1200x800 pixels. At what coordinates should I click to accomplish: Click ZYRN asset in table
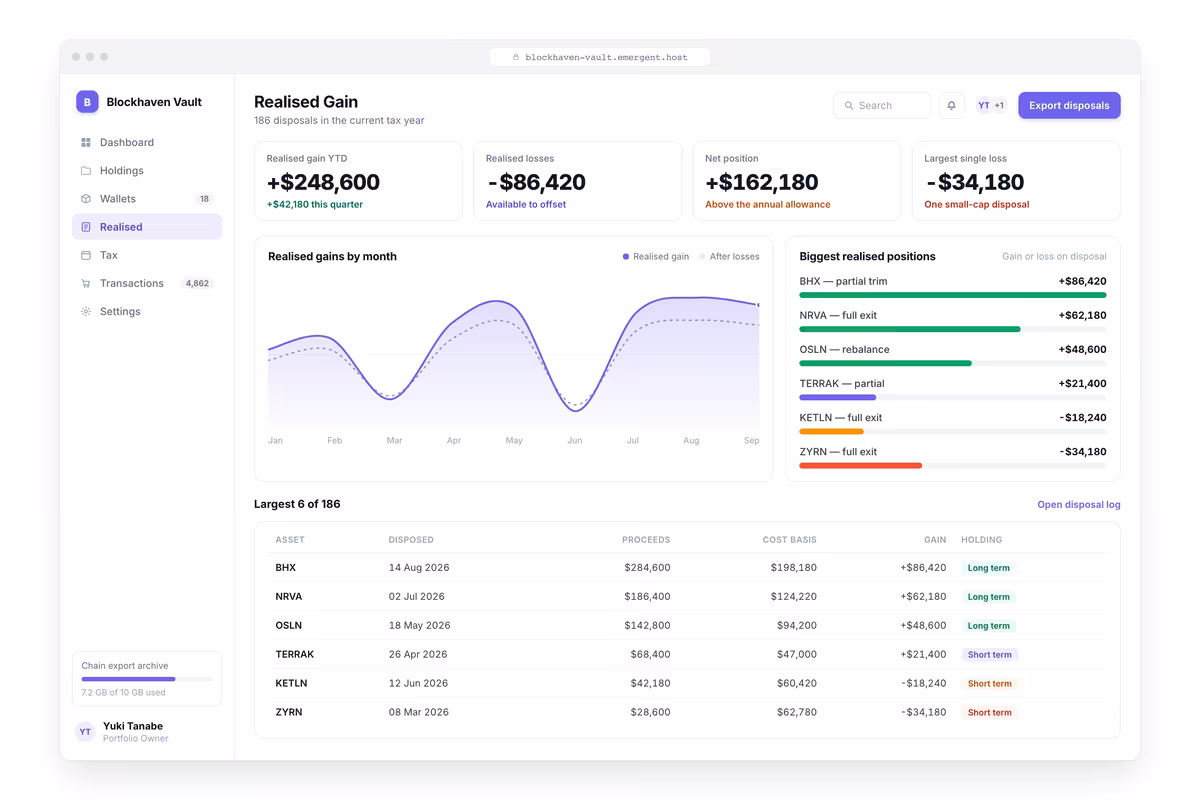(289, 713)
